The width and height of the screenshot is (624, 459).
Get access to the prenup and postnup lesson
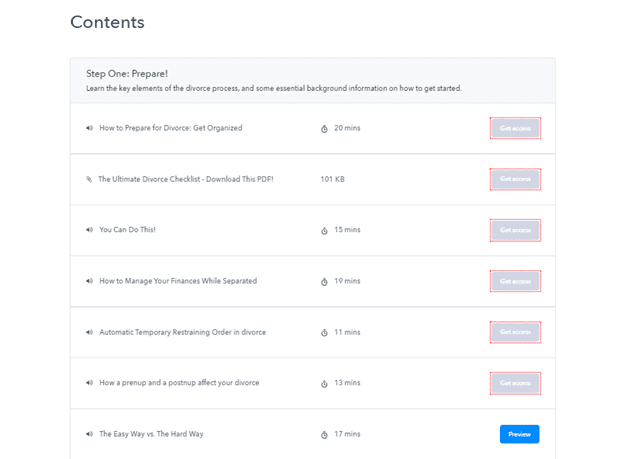[x=515, y=383]
